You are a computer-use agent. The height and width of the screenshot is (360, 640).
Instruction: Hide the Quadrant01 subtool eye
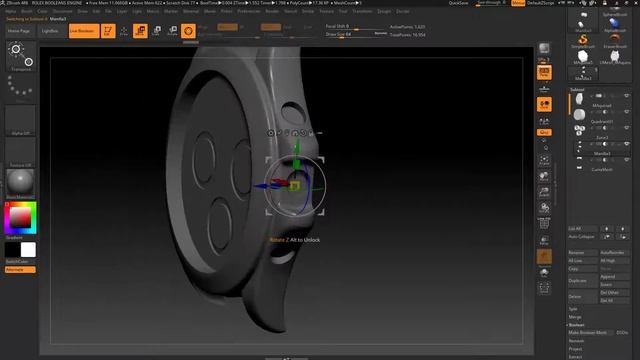pos(627,112)
